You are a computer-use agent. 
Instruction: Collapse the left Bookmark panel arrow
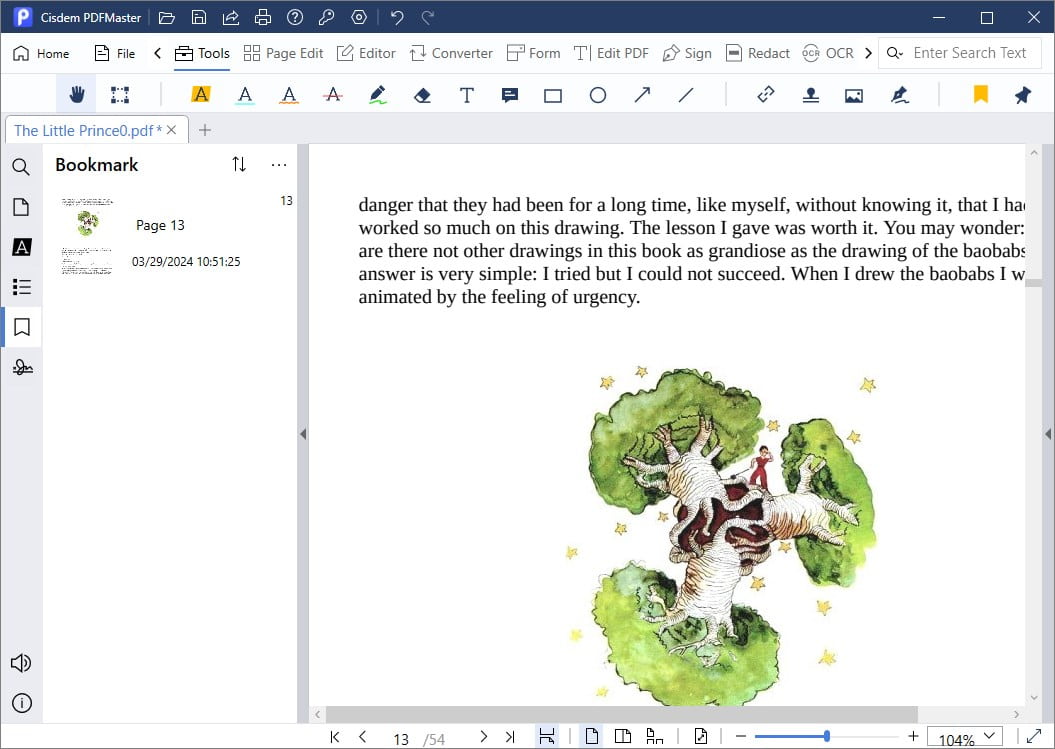(x=303, y=434)
